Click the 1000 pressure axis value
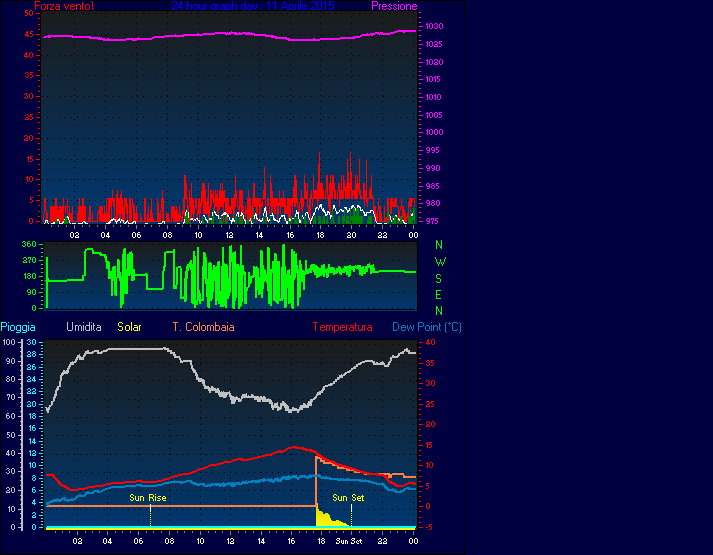The width and height of the screenshot is (713, 555). [x=434, y=132]
